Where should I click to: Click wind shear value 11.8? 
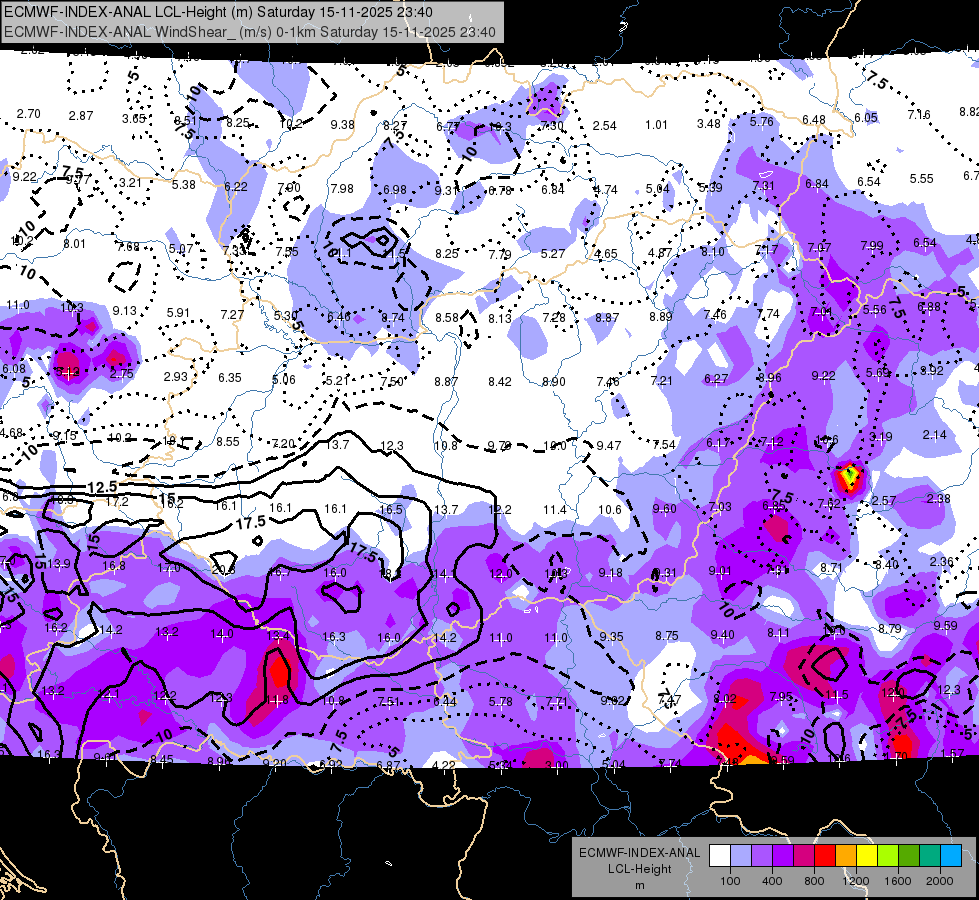coord(277,700)
